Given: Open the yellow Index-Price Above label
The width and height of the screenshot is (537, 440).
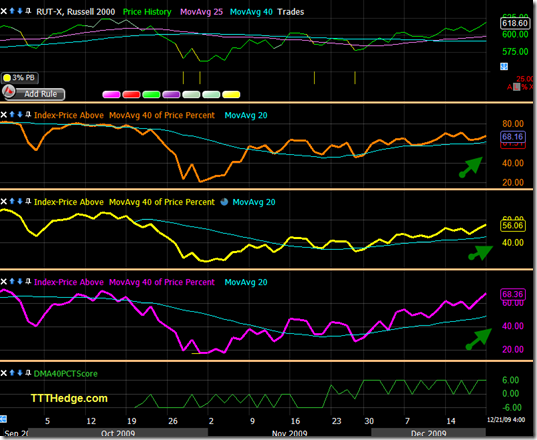Looking at the screenshot, I should point(68,202).
